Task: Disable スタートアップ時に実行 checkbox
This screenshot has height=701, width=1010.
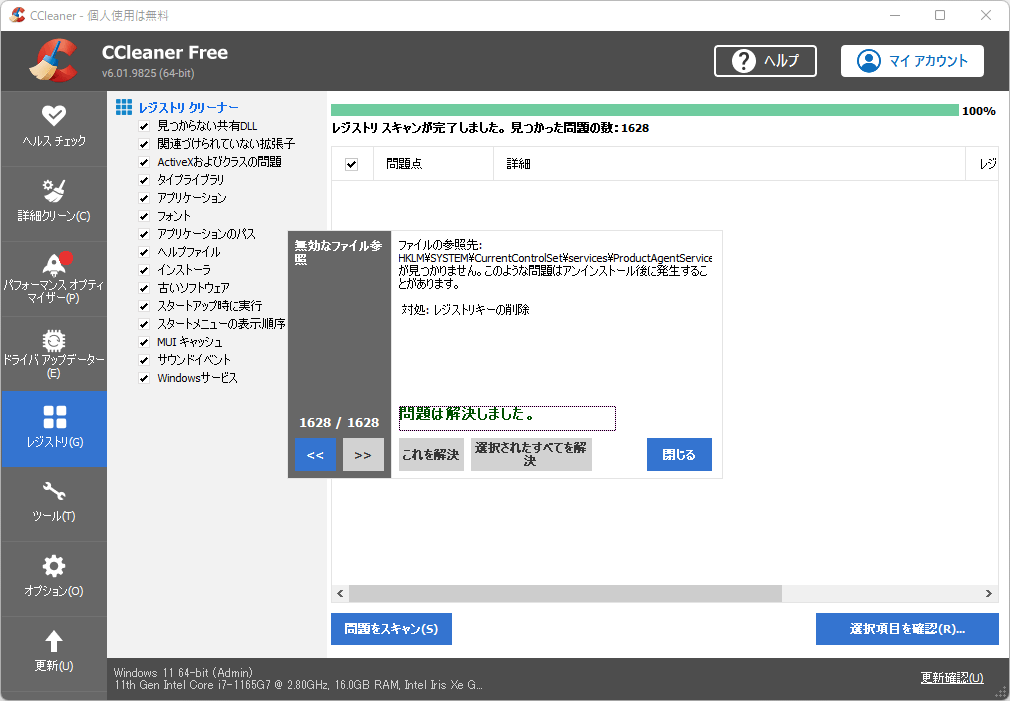Action: pos(144,307)
